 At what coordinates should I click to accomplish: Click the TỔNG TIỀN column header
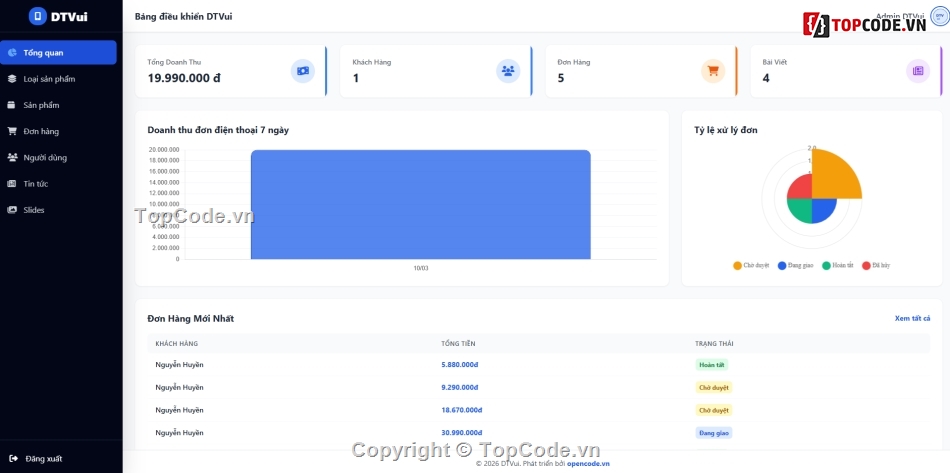(x=458, y=343)
